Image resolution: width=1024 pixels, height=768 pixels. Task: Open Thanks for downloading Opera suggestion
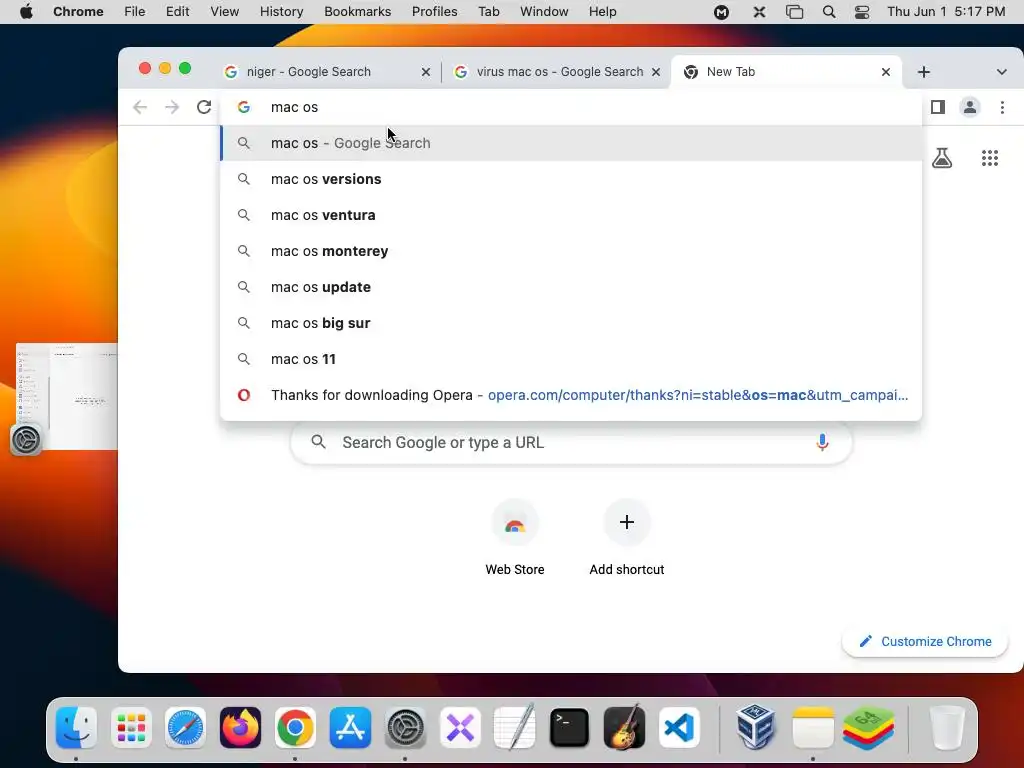coord(571,395)
